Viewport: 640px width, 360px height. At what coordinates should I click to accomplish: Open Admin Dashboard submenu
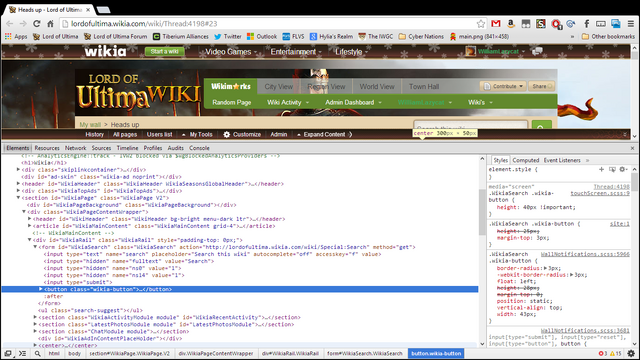tap(353, 102)
